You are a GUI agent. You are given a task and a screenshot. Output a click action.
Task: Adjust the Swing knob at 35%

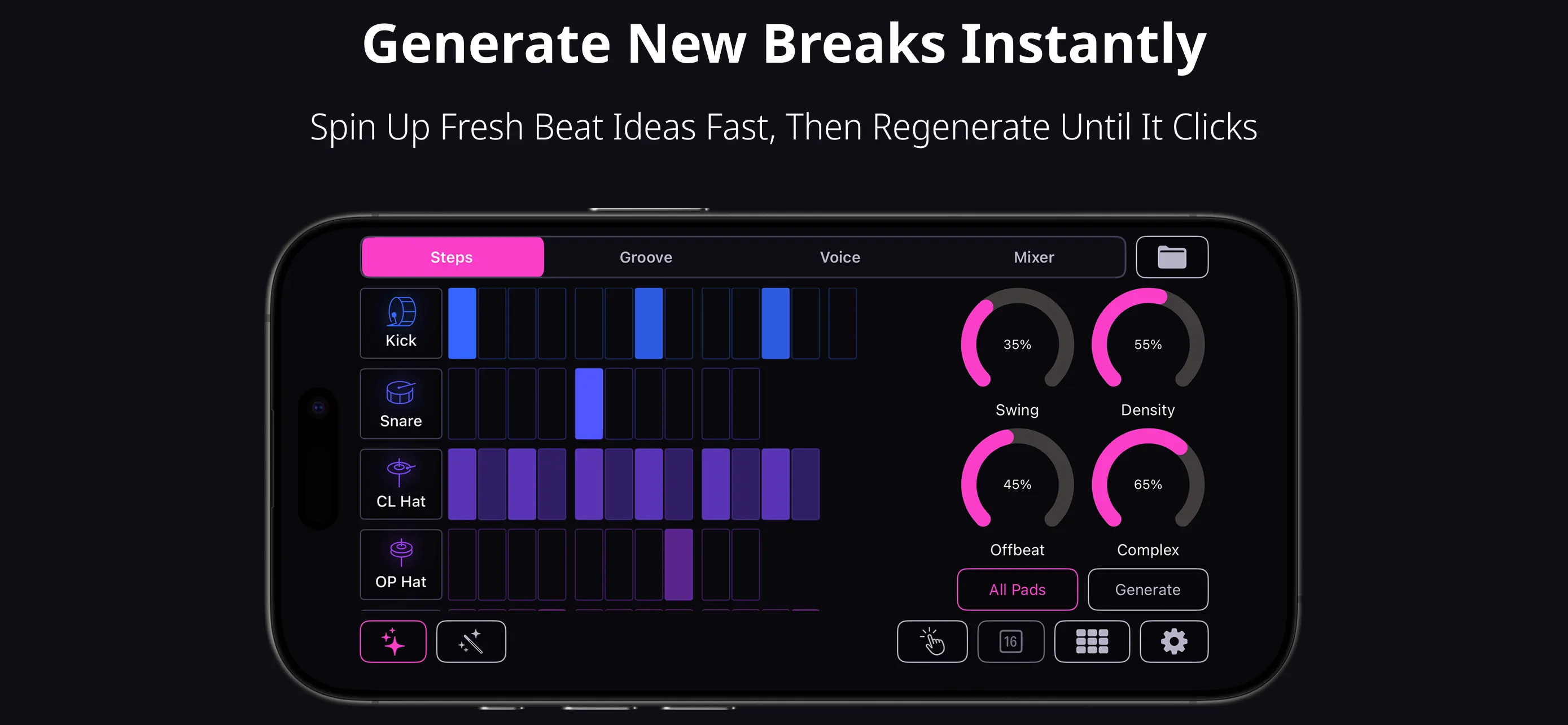pos(1017,344)
